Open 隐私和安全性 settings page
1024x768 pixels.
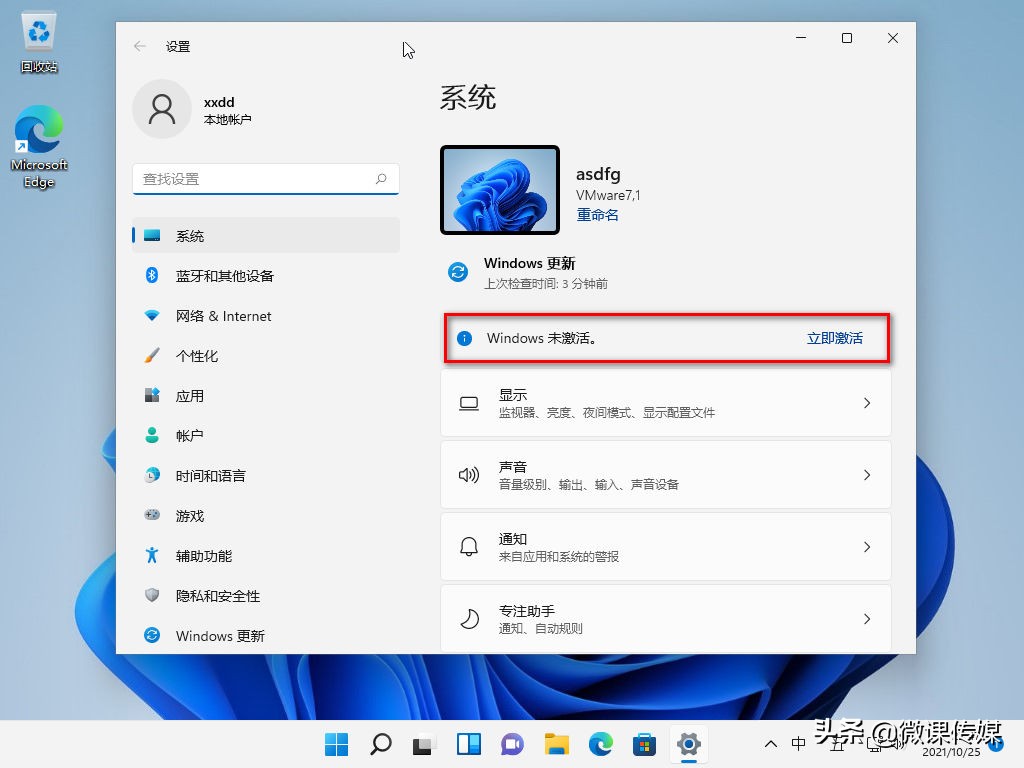266,595
